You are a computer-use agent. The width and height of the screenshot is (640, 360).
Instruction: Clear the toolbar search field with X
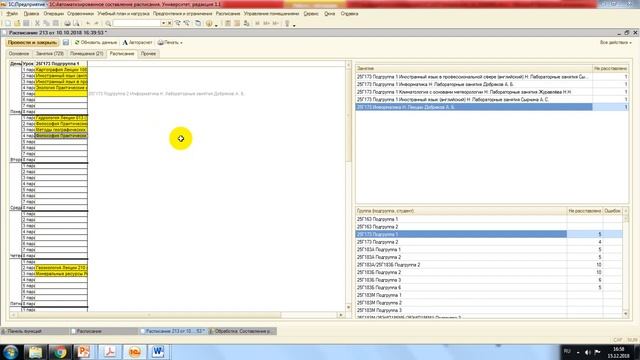[x=169, y=23]
